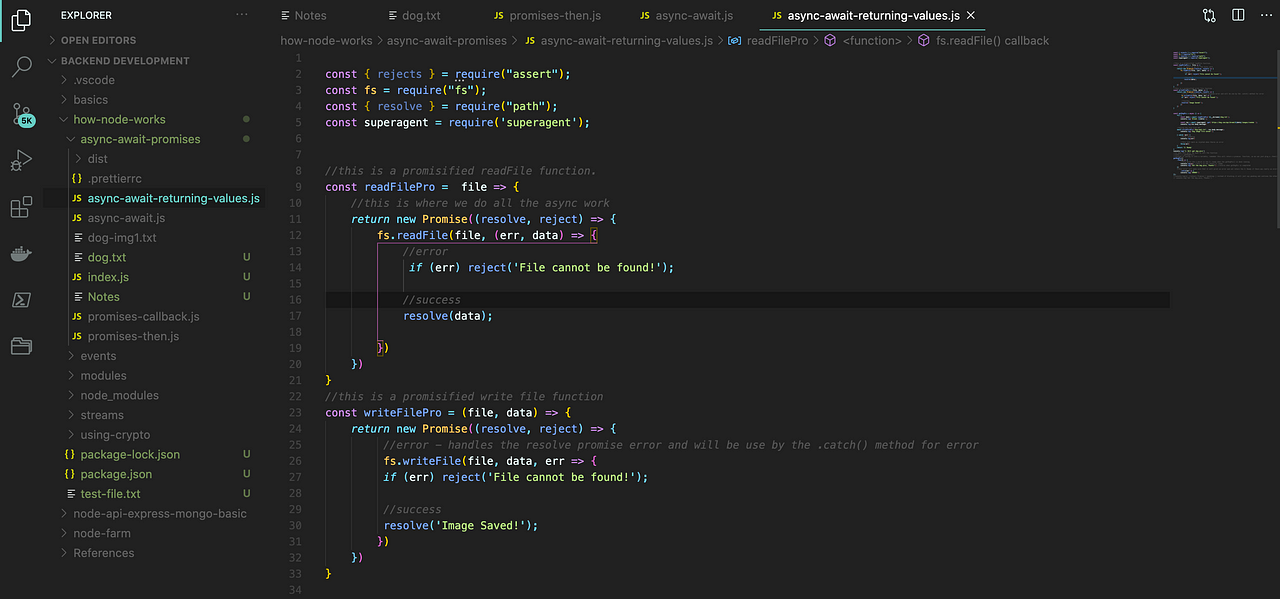Click the EXPLORER panel title
1280x599 pixels.
click(x=86, y=15)
